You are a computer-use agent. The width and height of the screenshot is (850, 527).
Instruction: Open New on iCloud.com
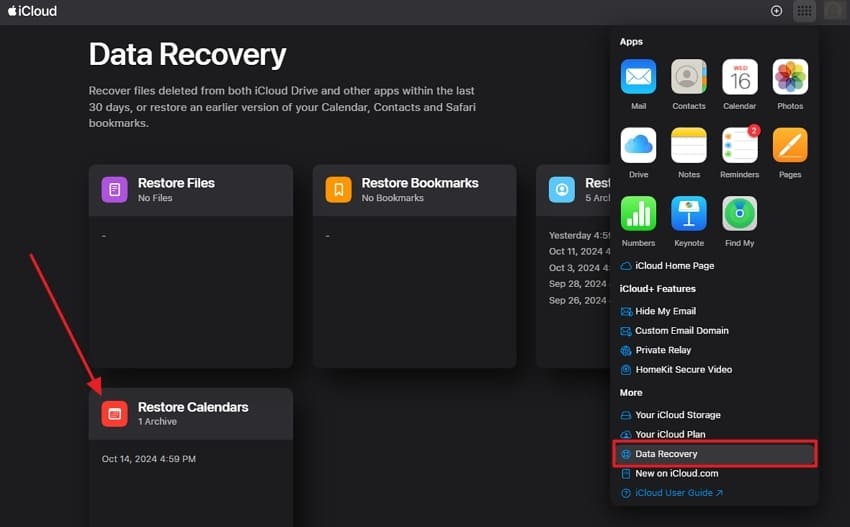(669, 473)
